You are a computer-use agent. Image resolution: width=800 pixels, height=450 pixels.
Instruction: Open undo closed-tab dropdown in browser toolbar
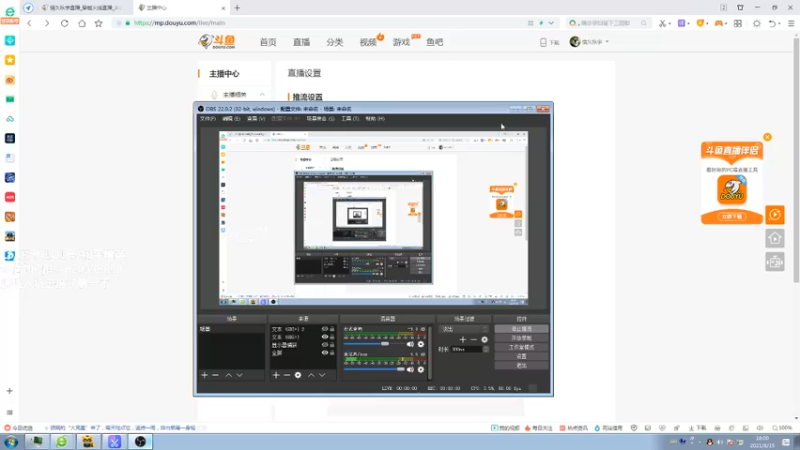tap(780, 23)
